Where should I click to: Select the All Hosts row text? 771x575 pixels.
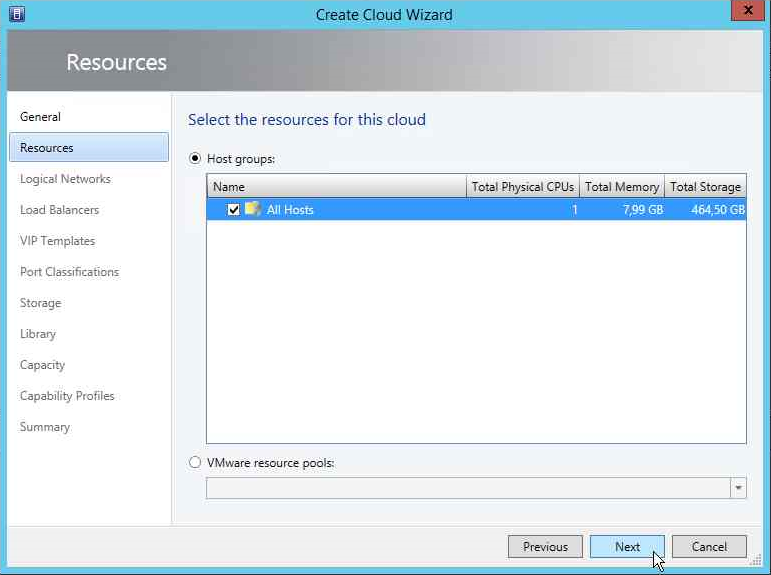coord(290,210)
